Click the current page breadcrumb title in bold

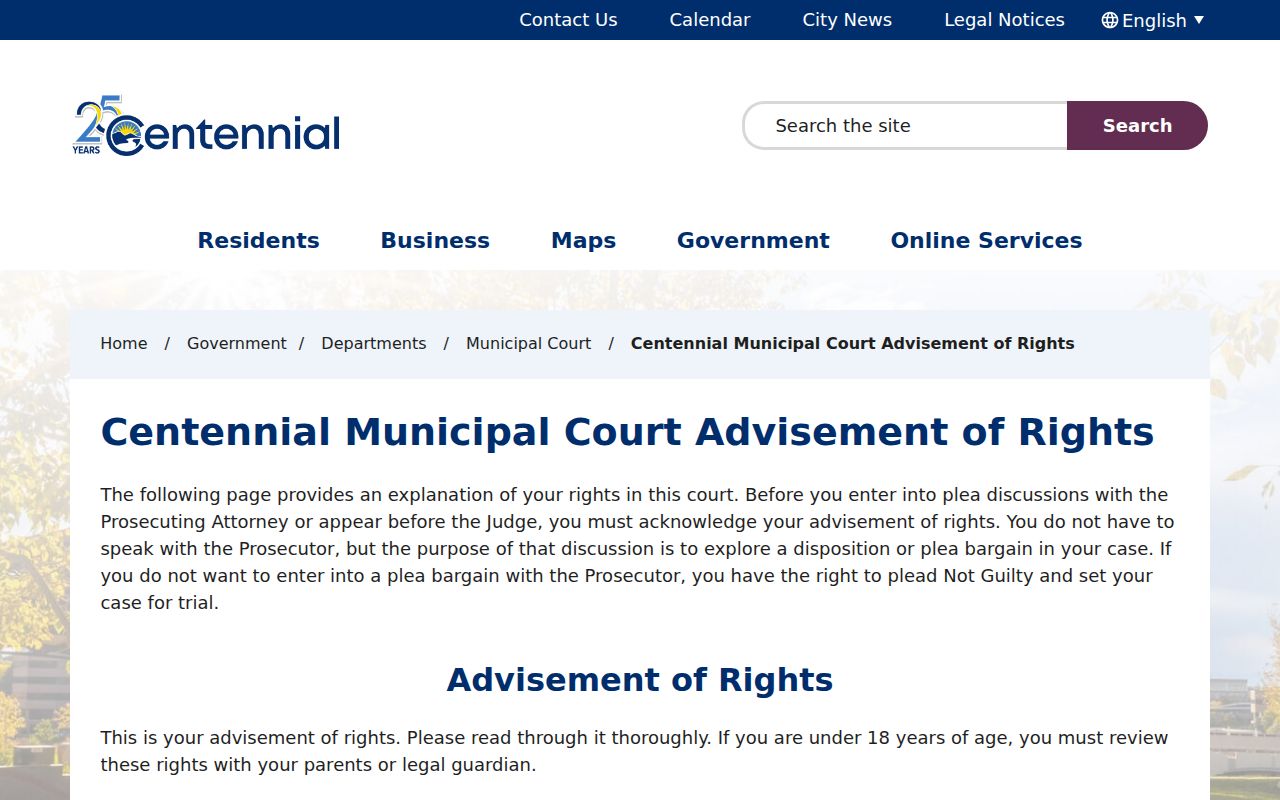[x=853, y=343]
